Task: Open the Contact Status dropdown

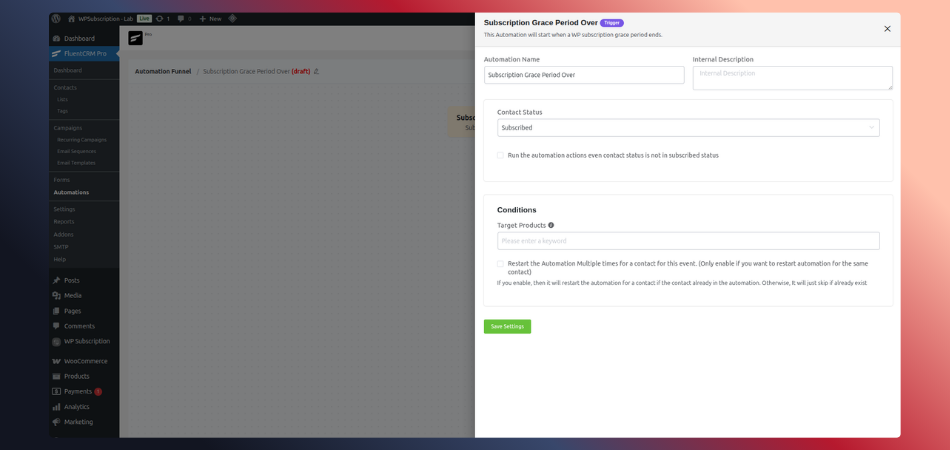Action: coord(688,128)
